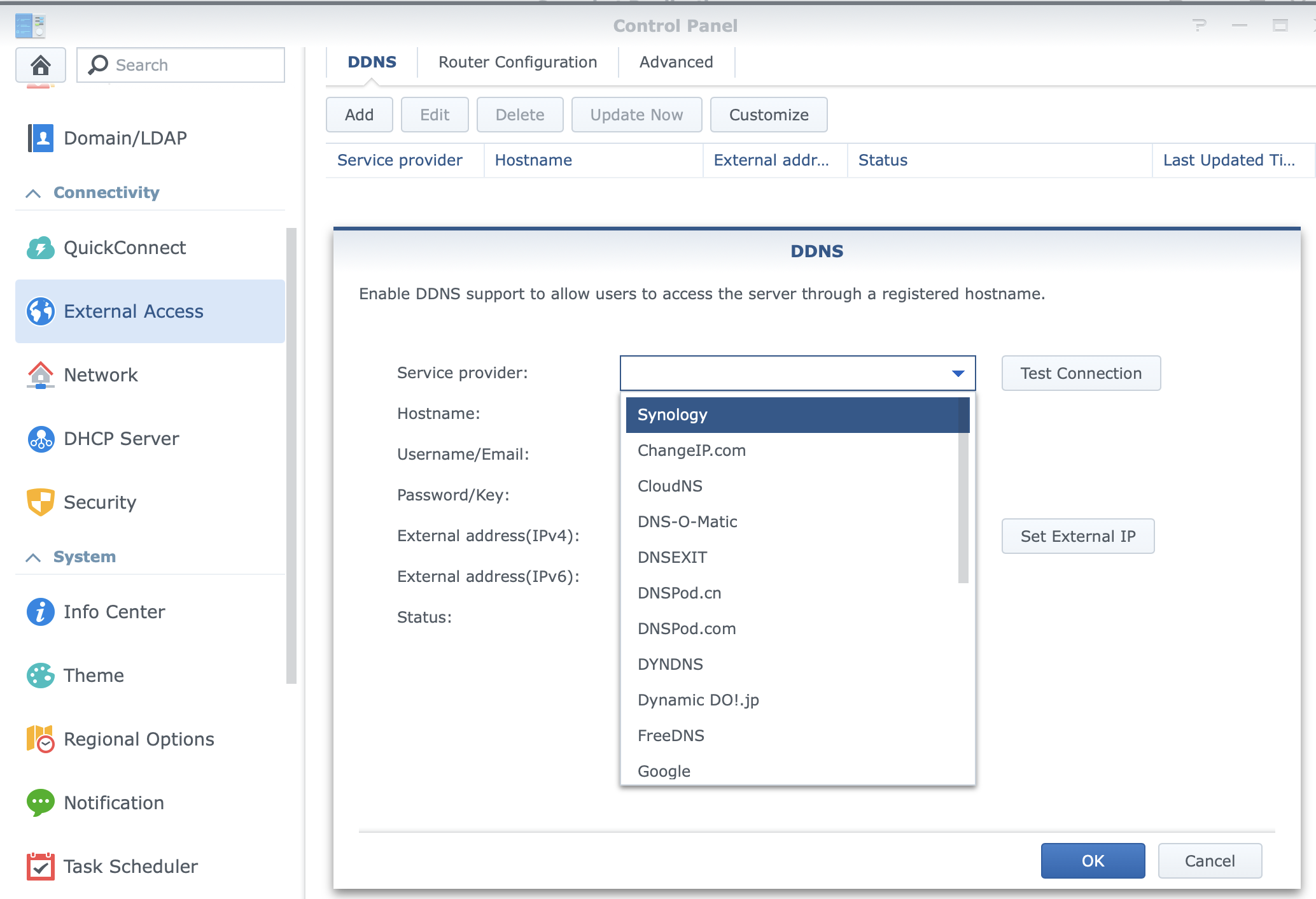
Task: Click the Delete button
Action: click(x=520, y=115)
